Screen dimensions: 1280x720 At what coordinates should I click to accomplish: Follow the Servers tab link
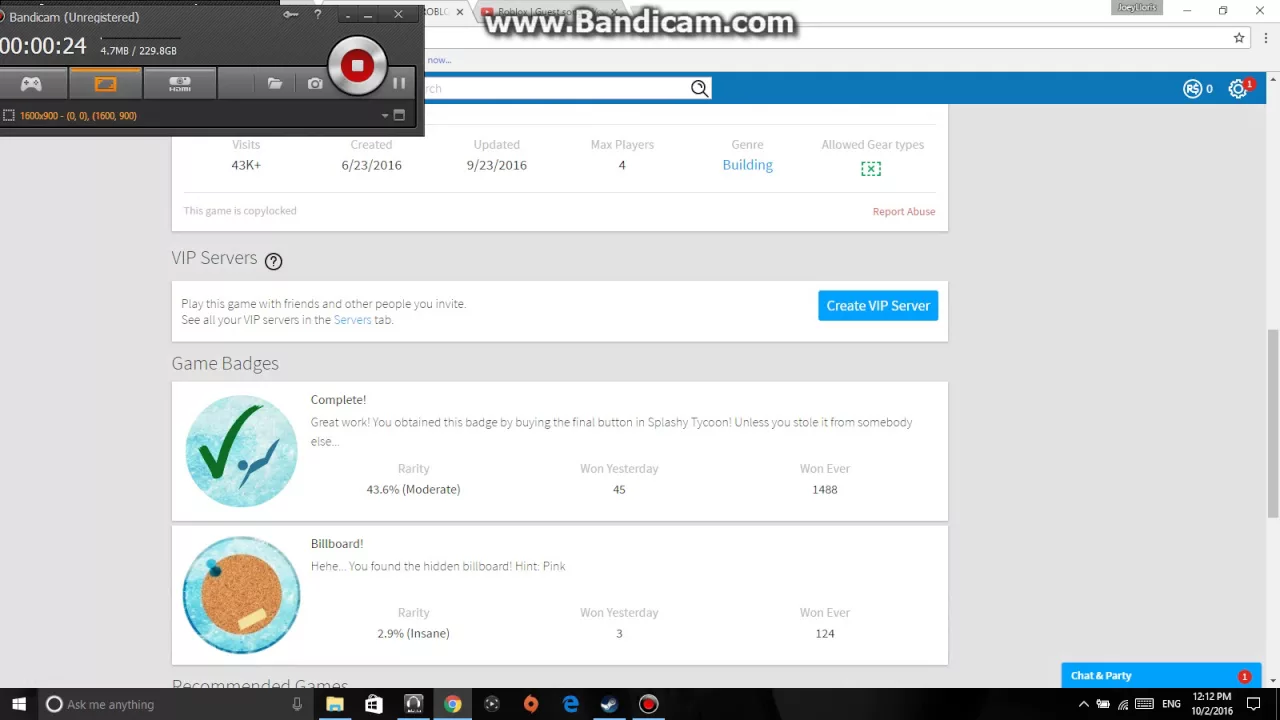[352, 320]
